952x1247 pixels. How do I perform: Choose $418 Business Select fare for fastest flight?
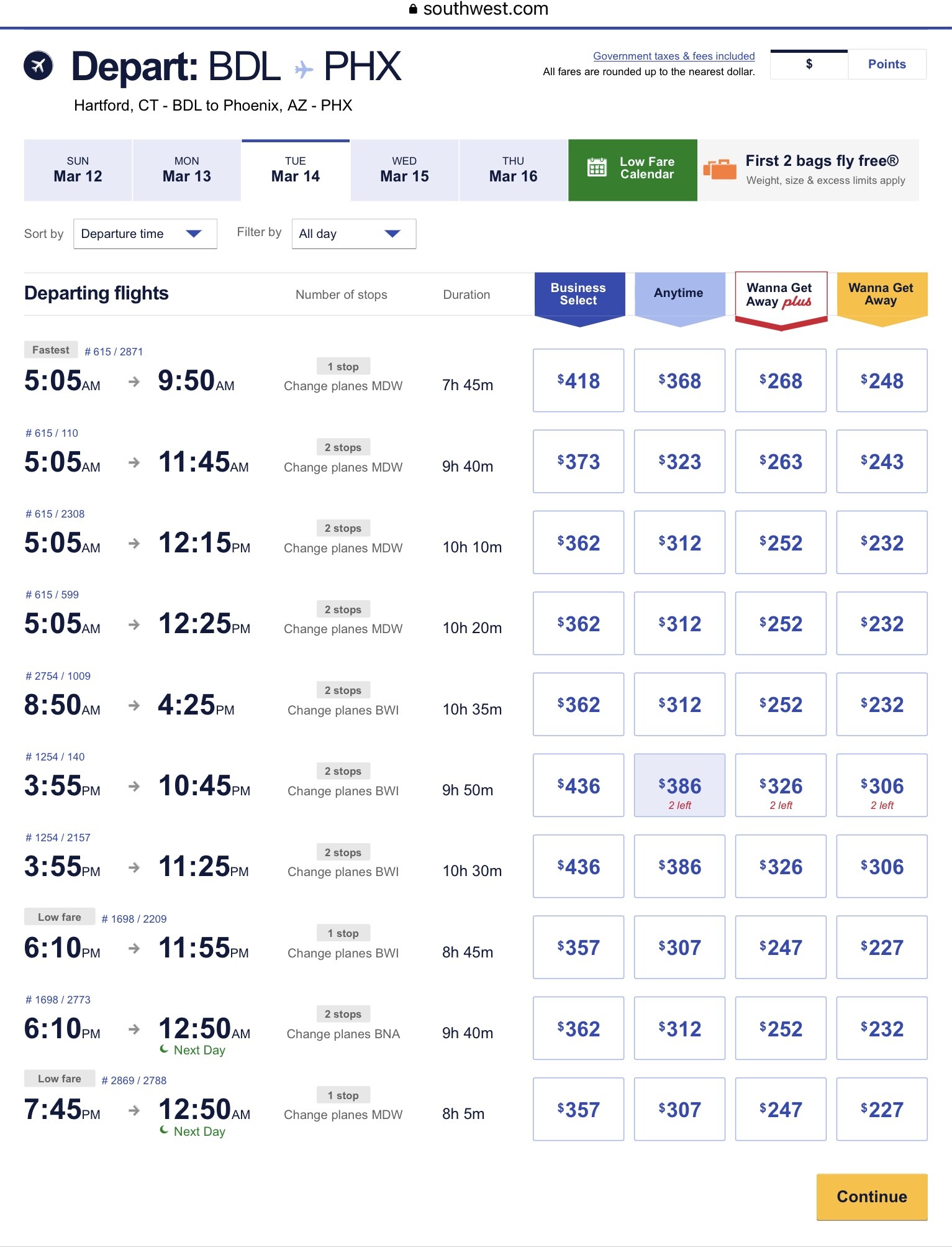(578, 380)
